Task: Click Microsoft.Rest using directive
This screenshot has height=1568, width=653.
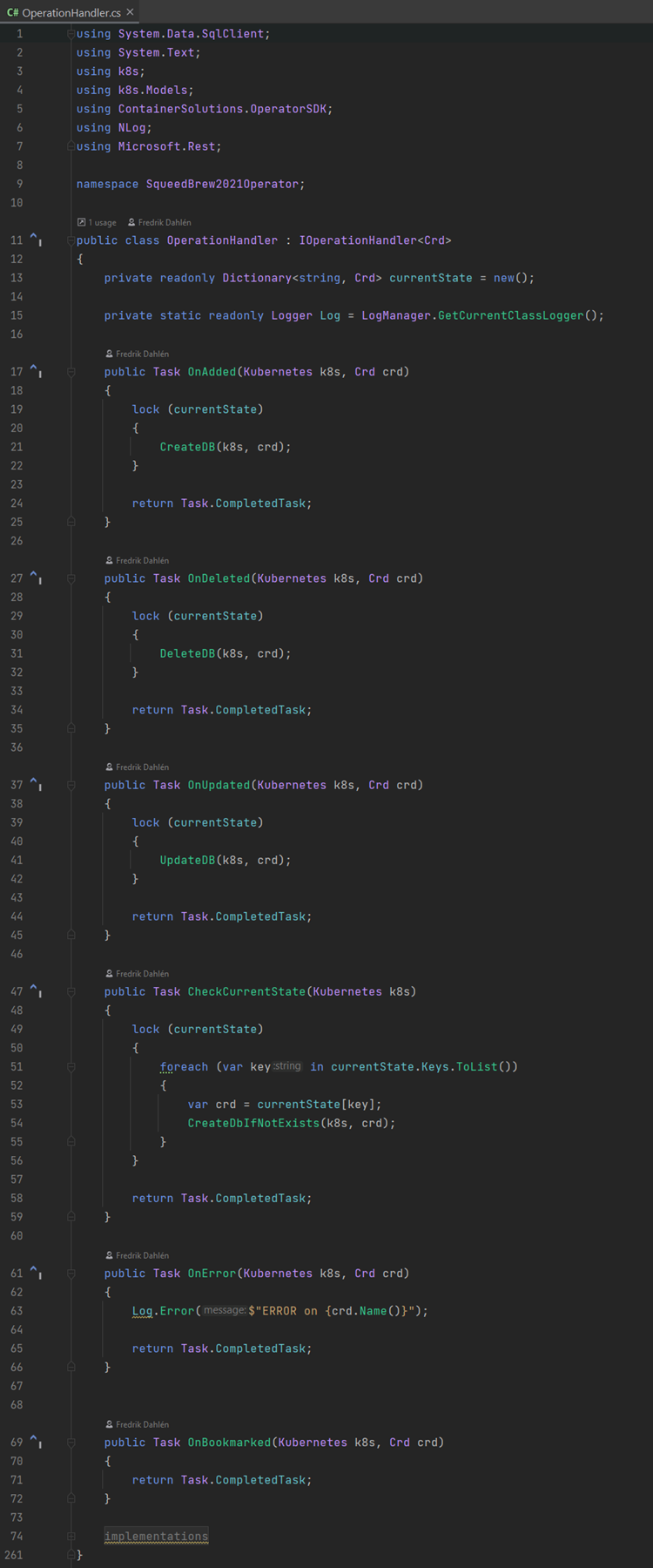Action: (x=166, y=146)
